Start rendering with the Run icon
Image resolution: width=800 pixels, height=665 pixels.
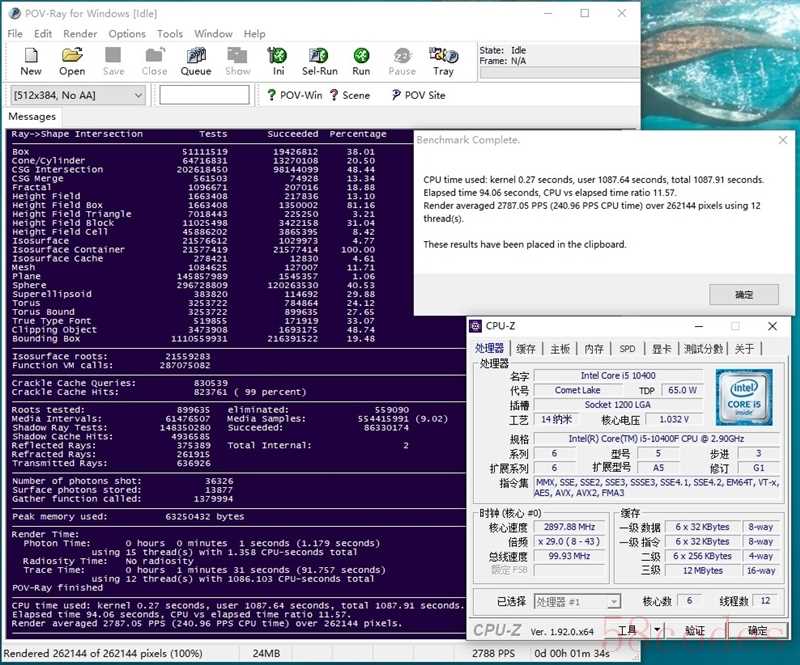click(x=361, y=61)
